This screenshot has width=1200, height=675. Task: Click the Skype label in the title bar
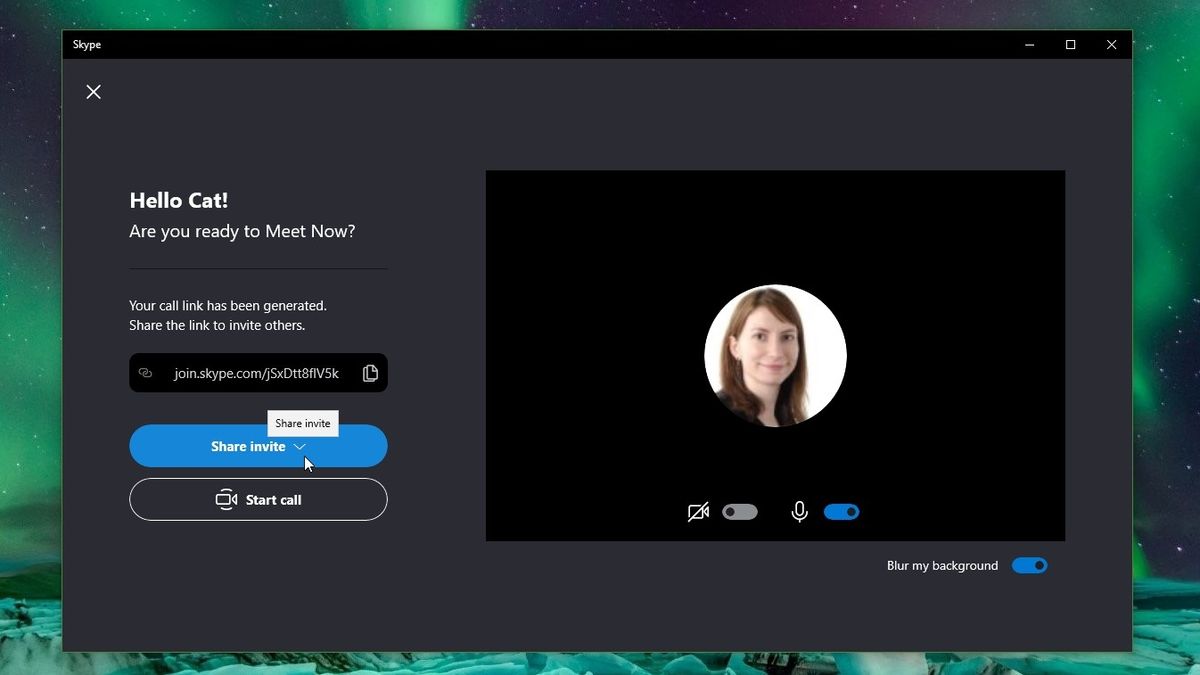pos(86,44)
